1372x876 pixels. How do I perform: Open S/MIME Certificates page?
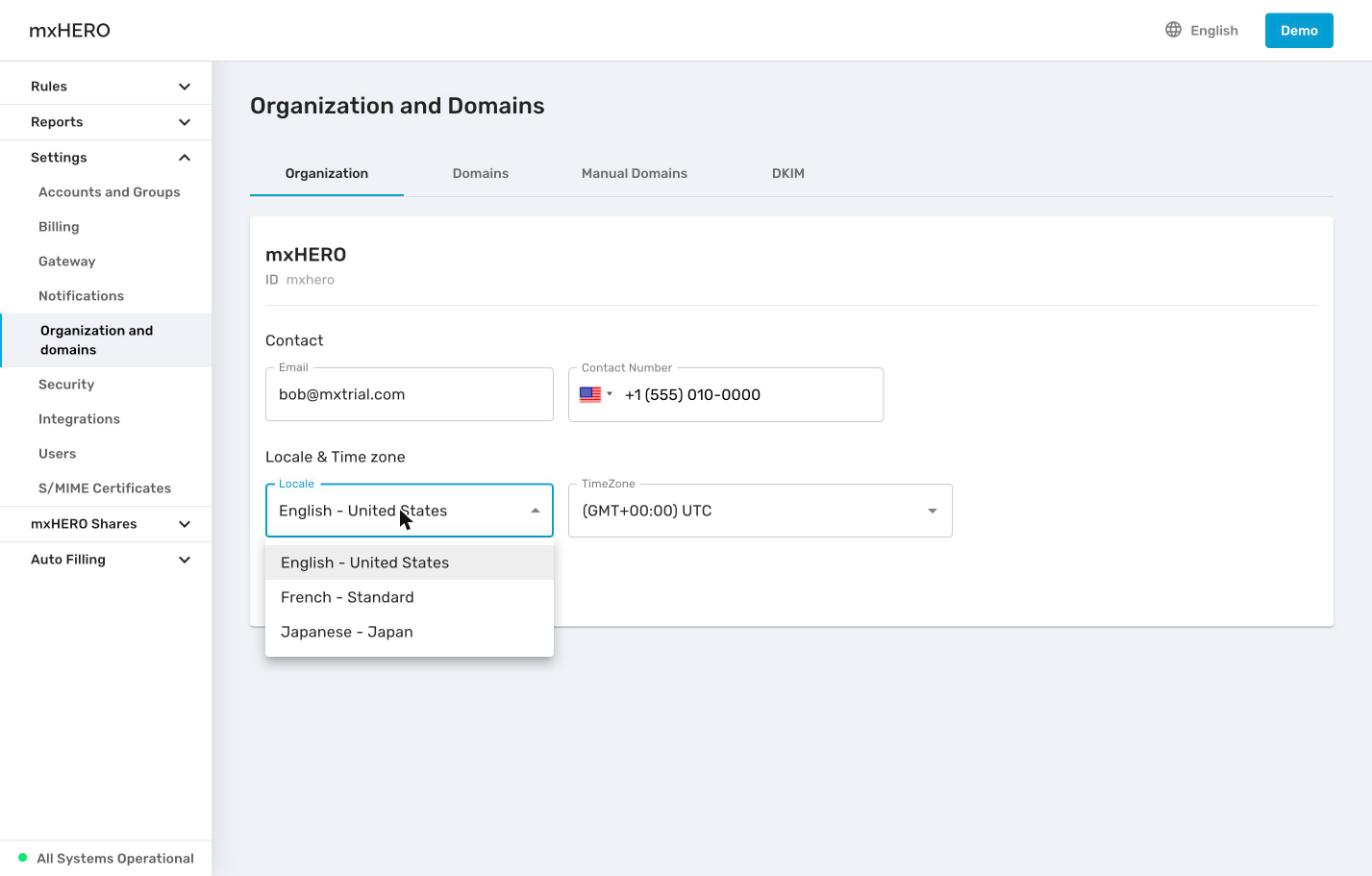[x=105, y=489]
